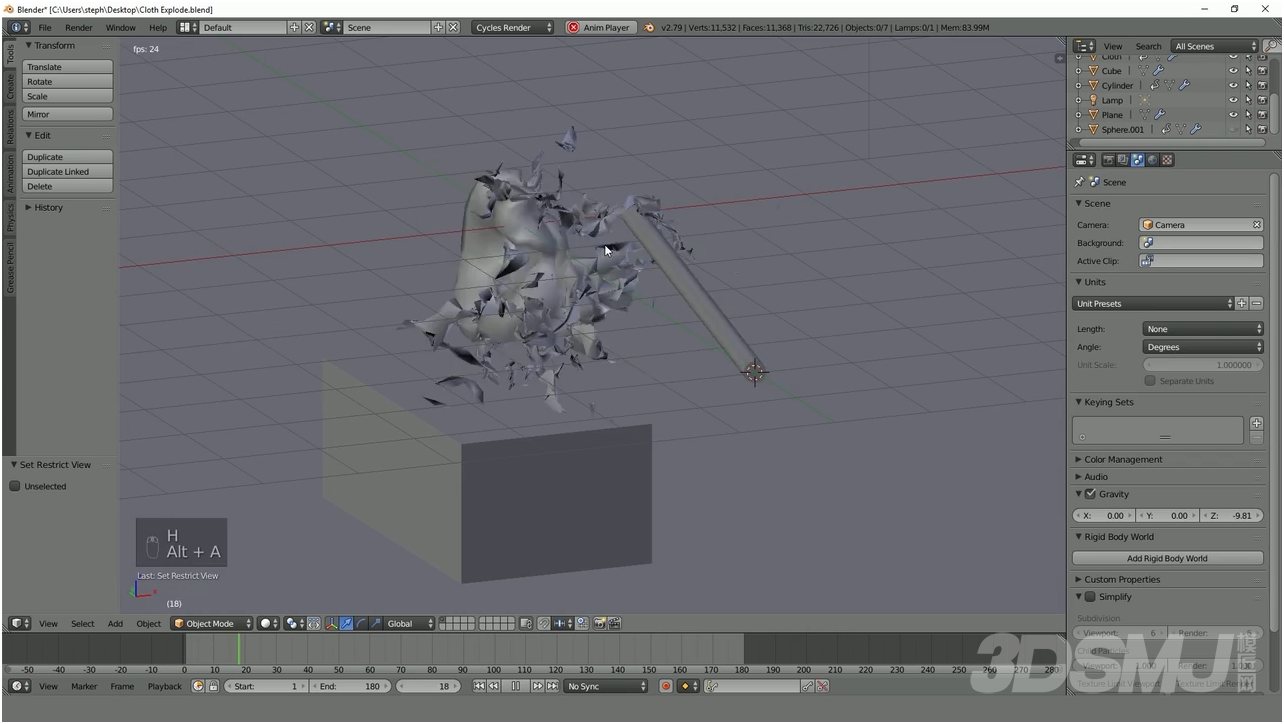The height and width of the screenshot is (724, 1284).
Task: Click the red automatic keyframe record button
Action: pyautogui.click(x=666, y=686)
